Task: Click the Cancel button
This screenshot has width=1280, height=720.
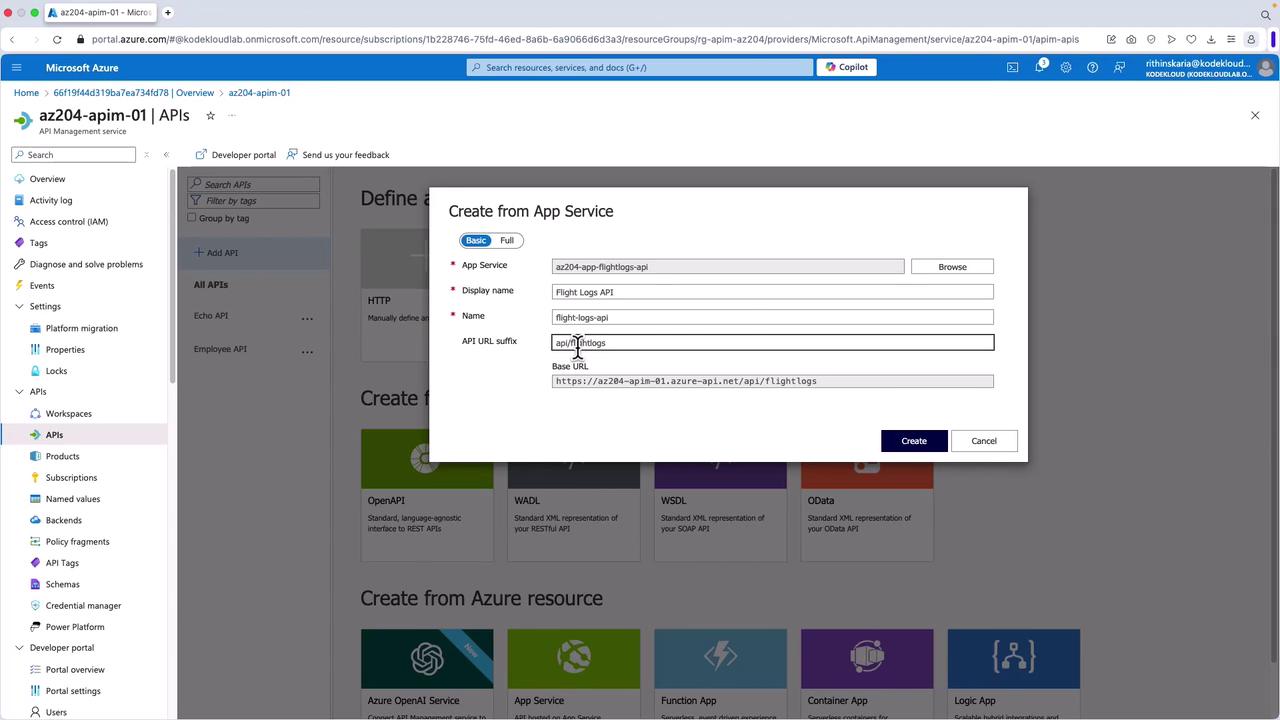Action: point(984,441)
